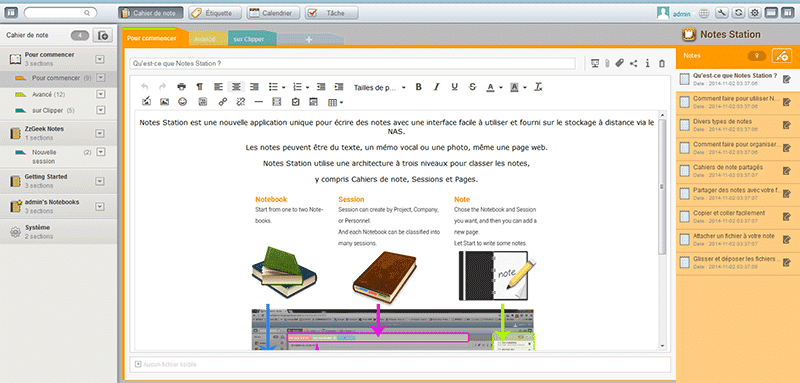Viewport: 800px width, 383px height.
Task: Align text right
Action: click(x=254, y=87)
